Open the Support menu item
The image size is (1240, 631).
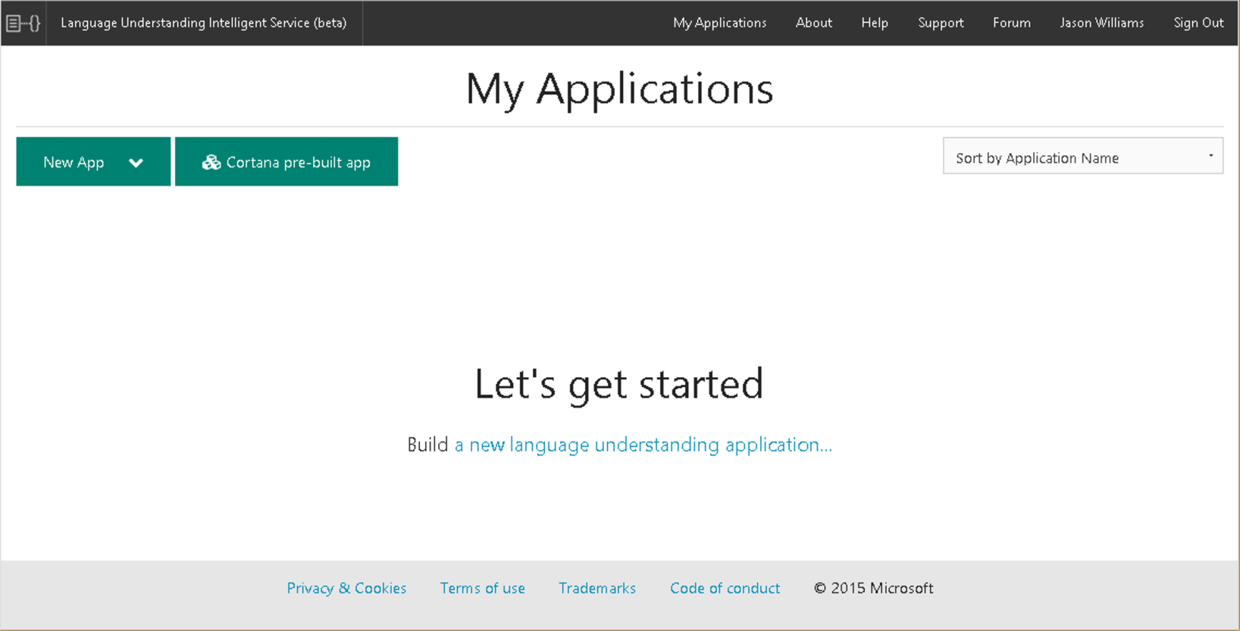[x=940, y=23]
